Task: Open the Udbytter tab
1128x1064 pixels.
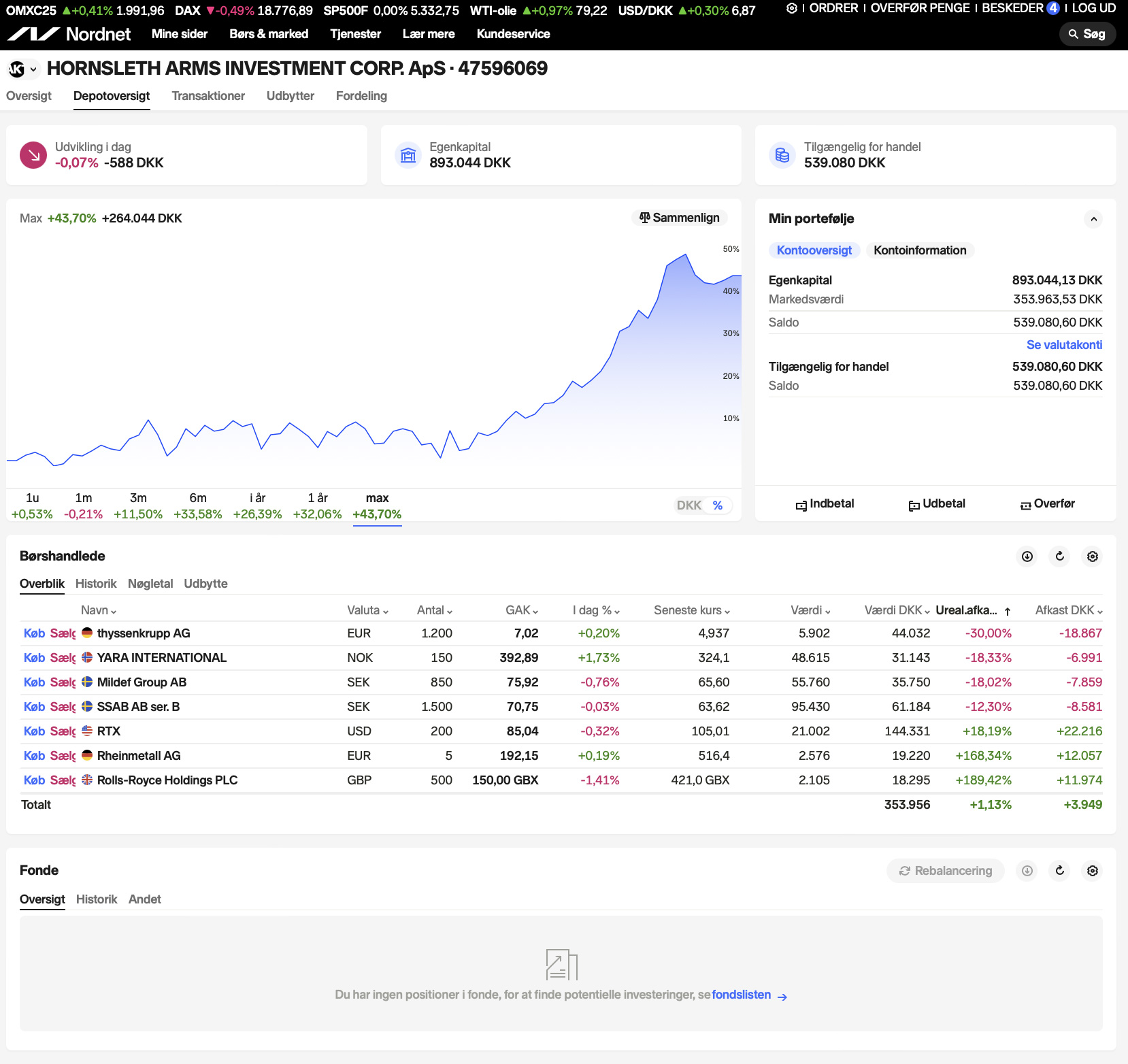Action: tap(291, 96)
